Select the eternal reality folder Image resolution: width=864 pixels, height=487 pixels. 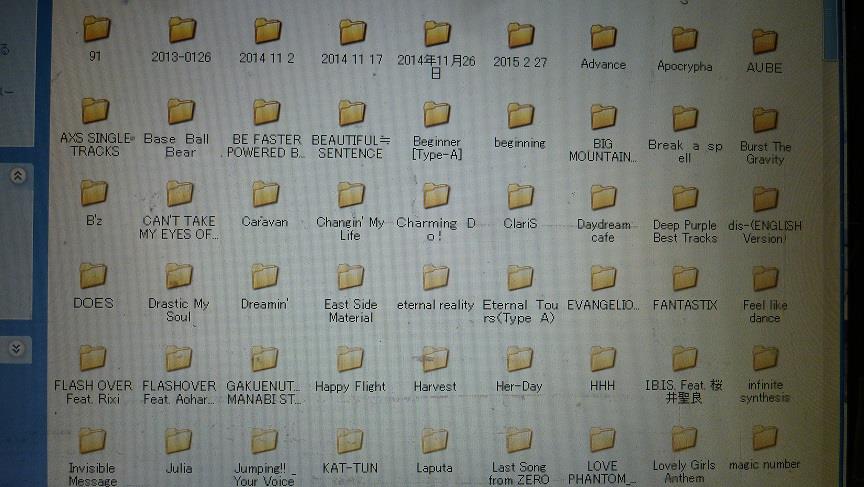(435, 278)
